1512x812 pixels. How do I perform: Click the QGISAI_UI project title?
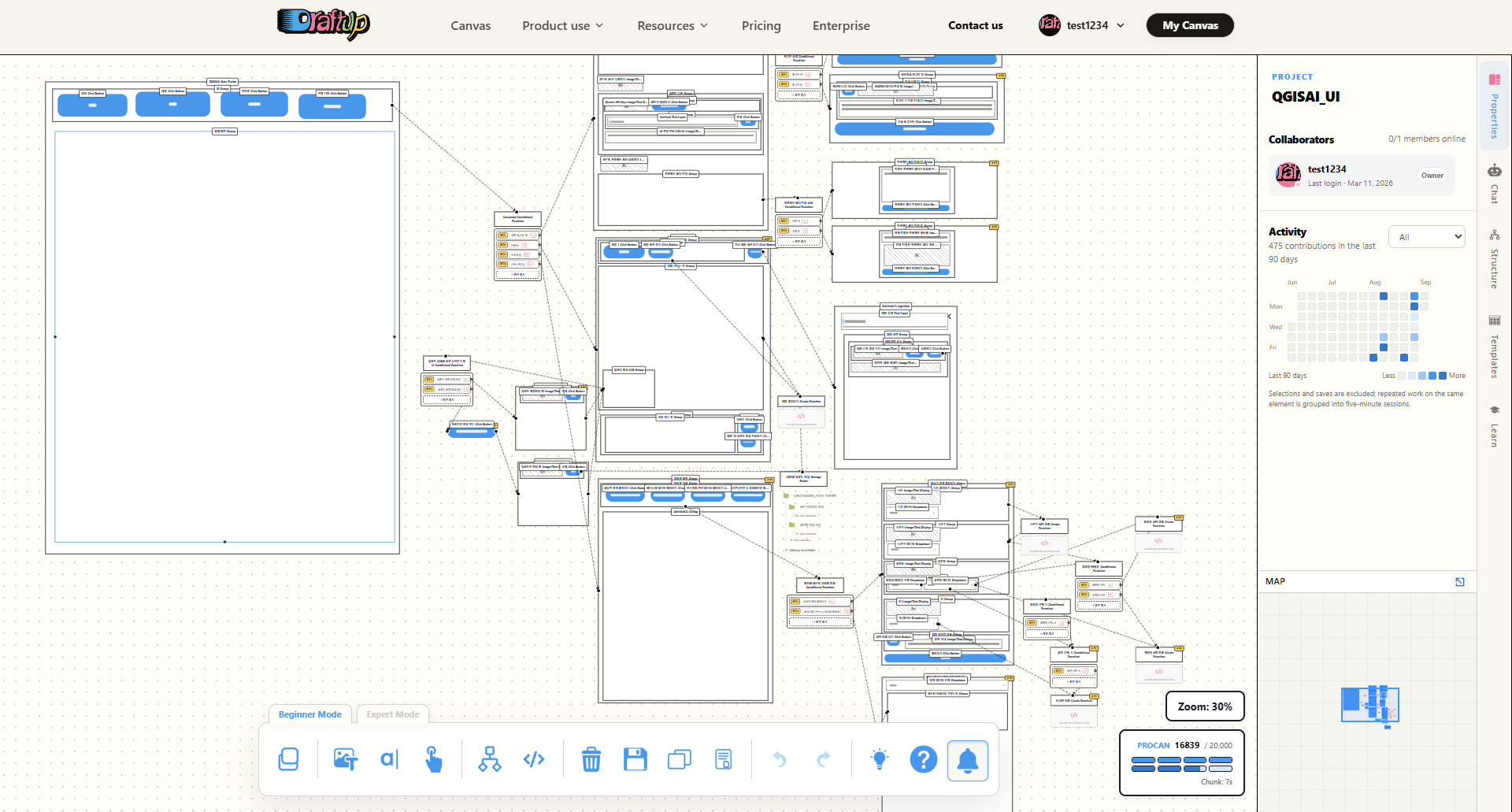click(1306, 97)
